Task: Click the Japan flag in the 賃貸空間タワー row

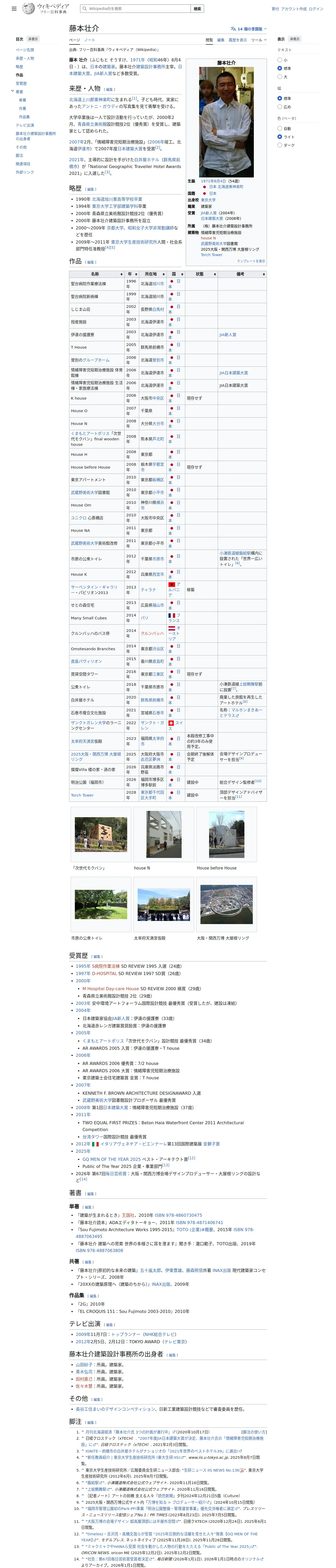Action: tap(172, 672)
